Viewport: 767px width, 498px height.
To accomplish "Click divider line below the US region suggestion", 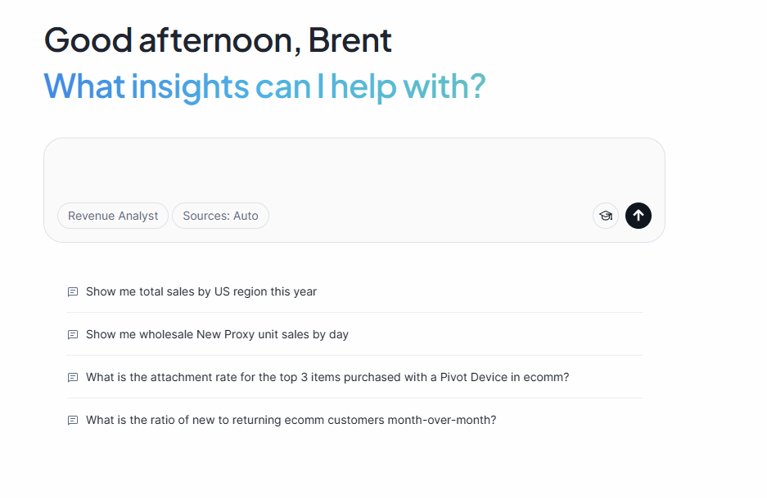I will (354, 313).
